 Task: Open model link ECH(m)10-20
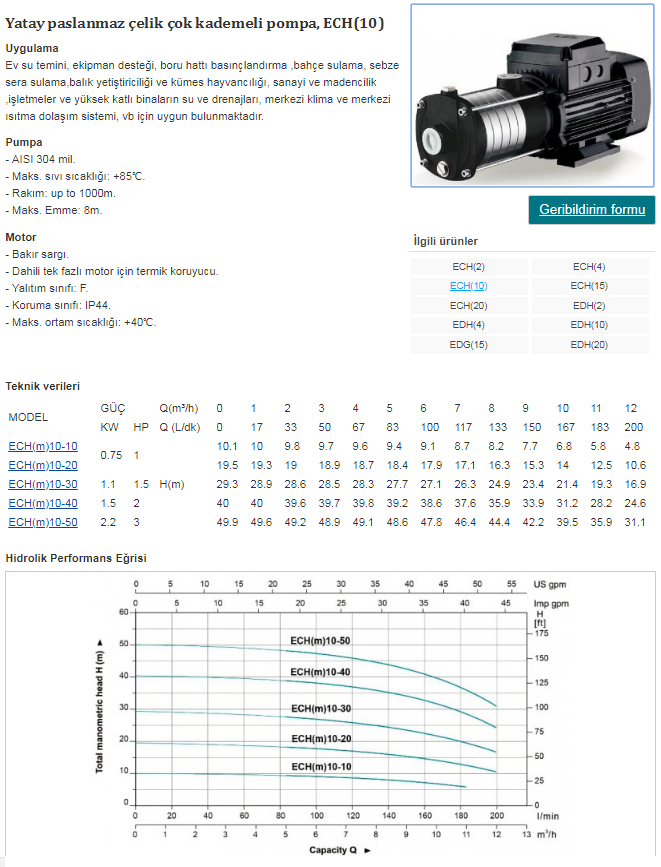point(43,466)
